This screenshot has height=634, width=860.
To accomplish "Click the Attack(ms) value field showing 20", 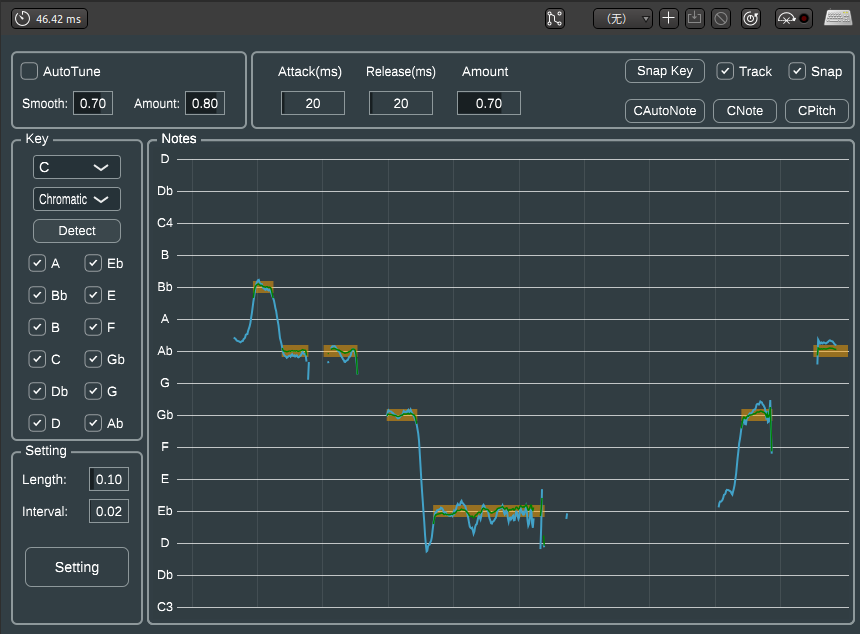I will click(313, 103).
